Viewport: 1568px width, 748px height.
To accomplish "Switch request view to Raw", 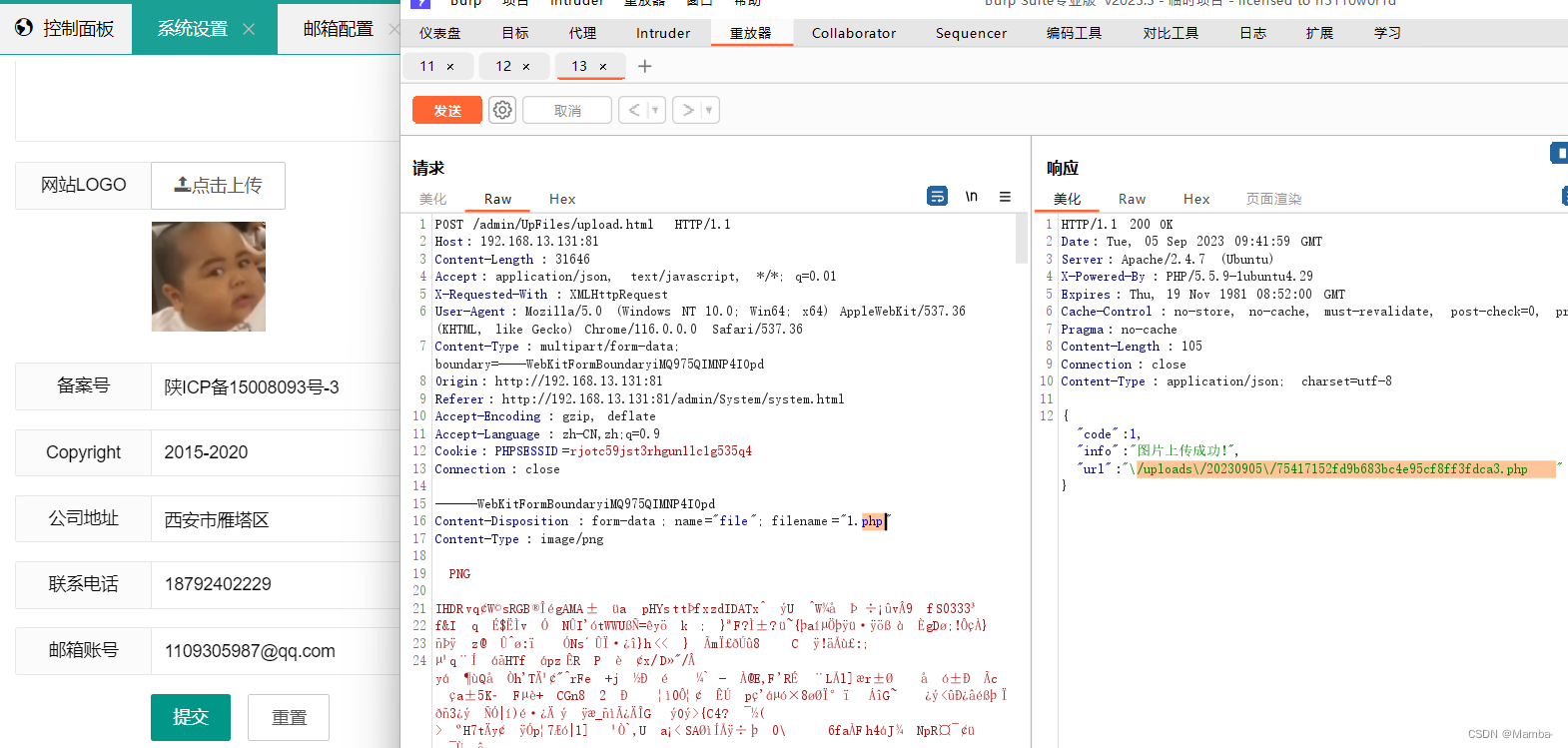I will [x=497, y=199].
